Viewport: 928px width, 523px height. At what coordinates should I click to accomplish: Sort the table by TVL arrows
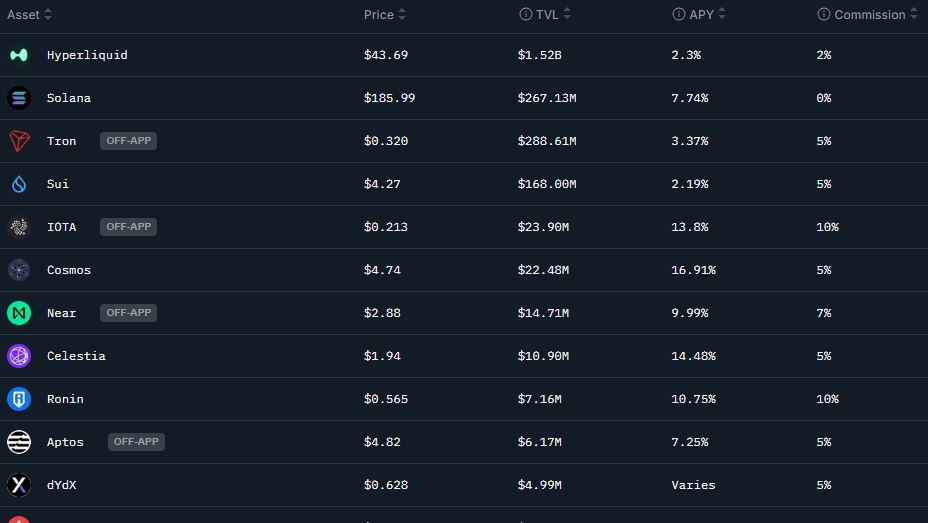point(567,14)
